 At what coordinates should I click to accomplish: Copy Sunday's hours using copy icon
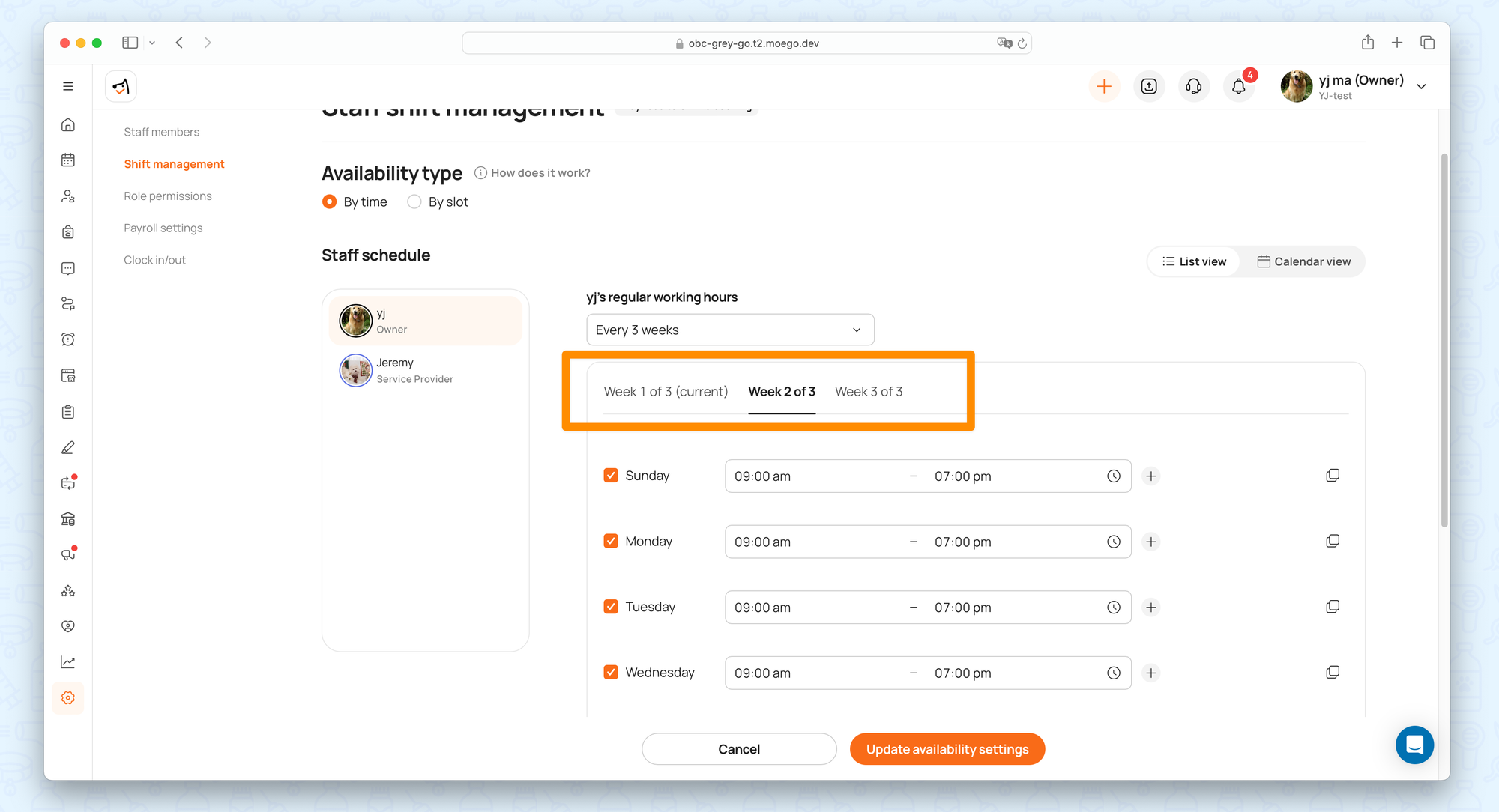coord(1332,476)
